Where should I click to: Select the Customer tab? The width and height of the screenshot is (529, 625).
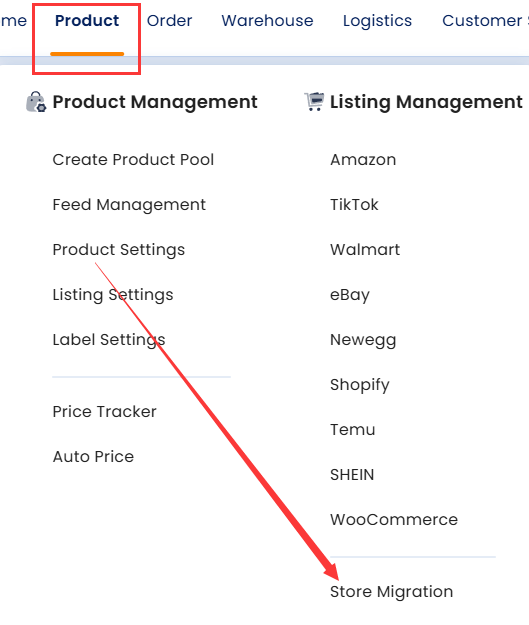pos(482,21)
